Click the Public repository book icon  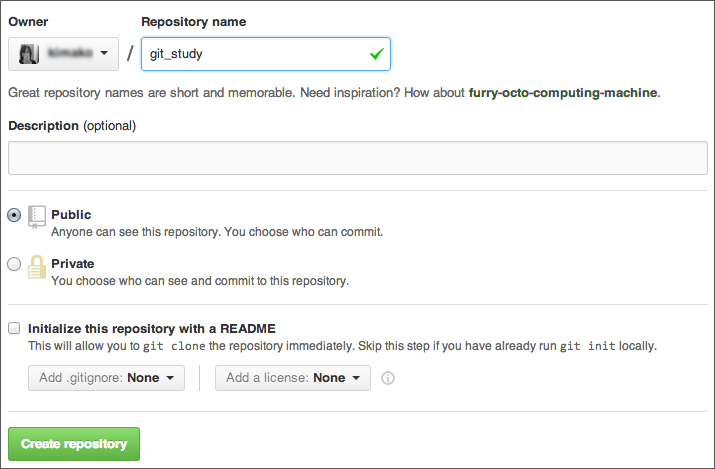(x=37, y=217)
